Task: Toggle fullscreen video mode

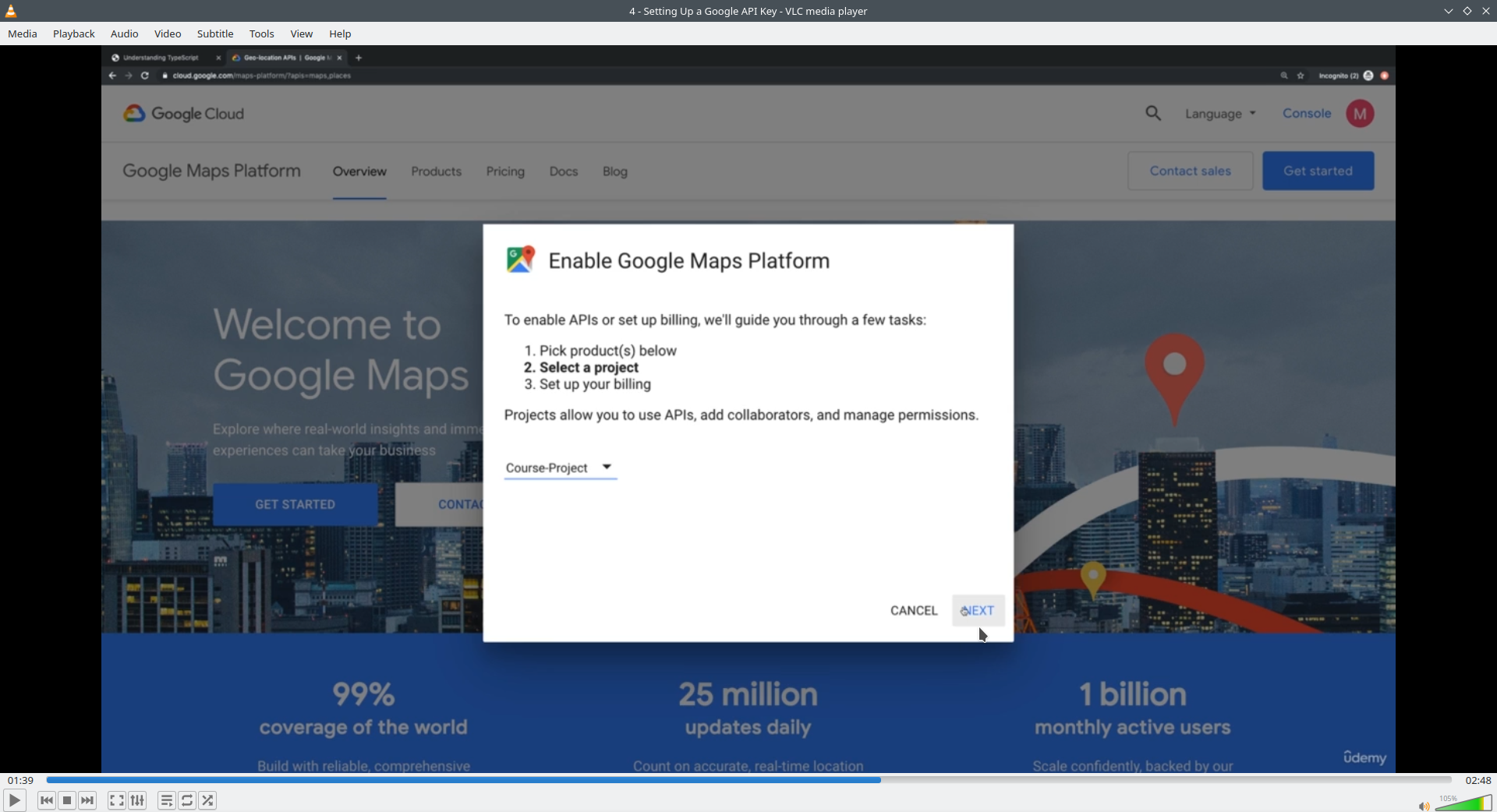Action: click(116, 800)
